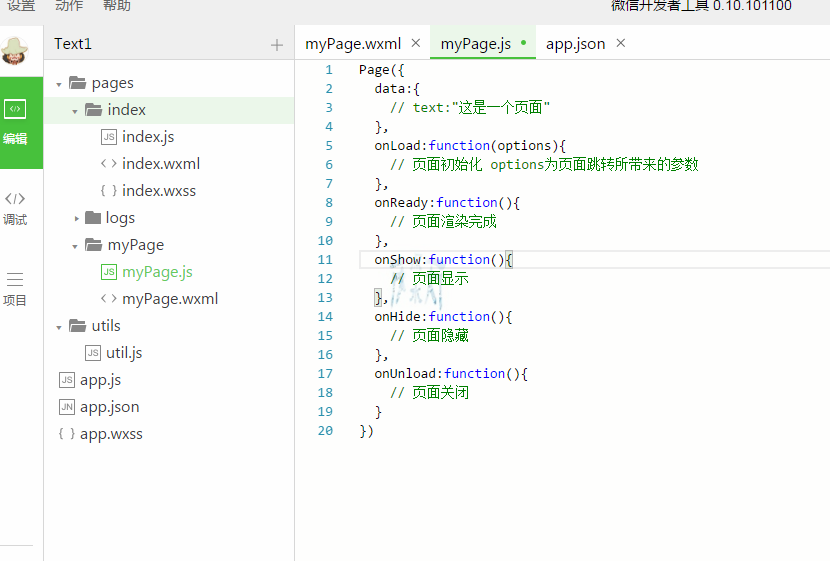This screenshot has height=561, width=830.
Task: Collapse the pages folder
Action: (59, 84)
